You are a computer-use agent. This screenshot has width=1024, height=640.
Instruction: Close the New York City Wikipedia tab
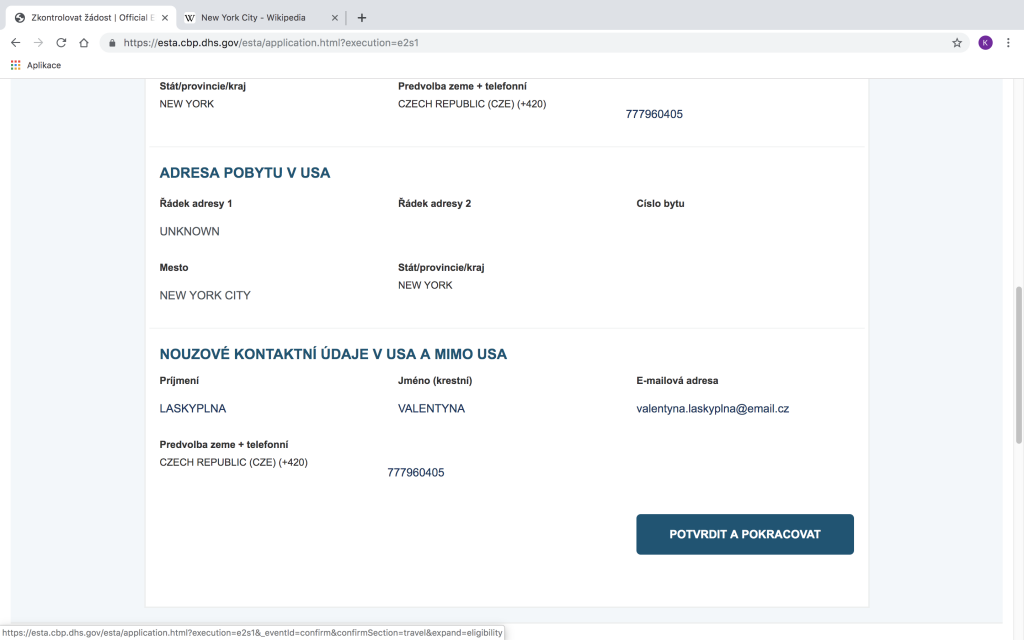[334, 18]
